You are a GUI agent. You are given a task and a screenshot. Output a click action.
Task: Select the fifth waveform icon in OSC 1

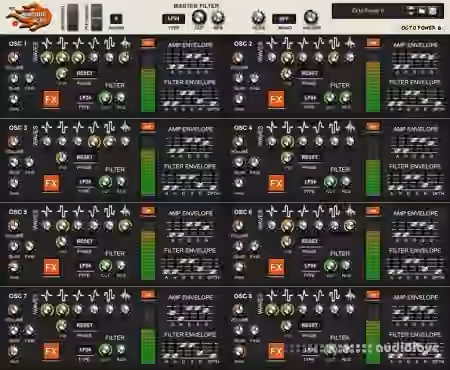tap(109, 43)
